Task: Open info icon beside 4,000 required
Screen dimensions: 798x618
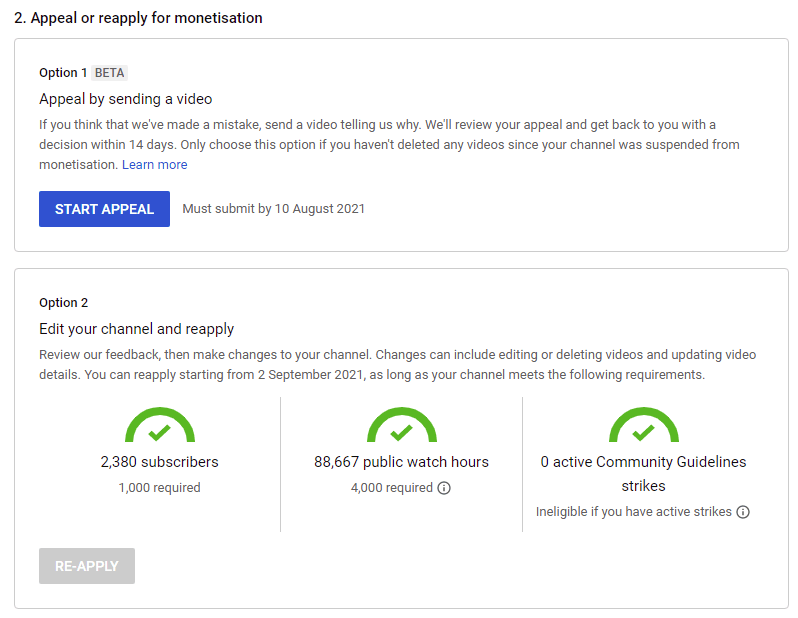Action: tap(444, 488)
